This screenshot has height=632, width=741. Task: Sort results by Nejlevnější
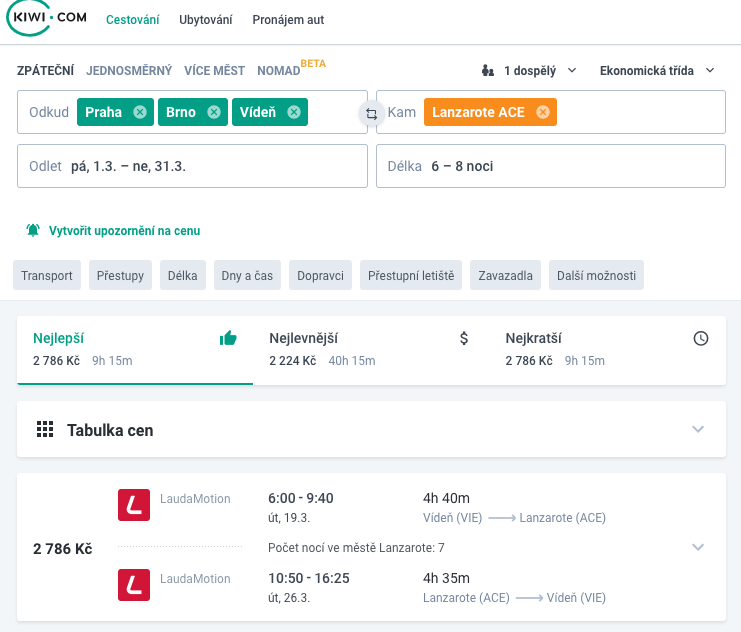pyautogui.click(x=371, y=350)
